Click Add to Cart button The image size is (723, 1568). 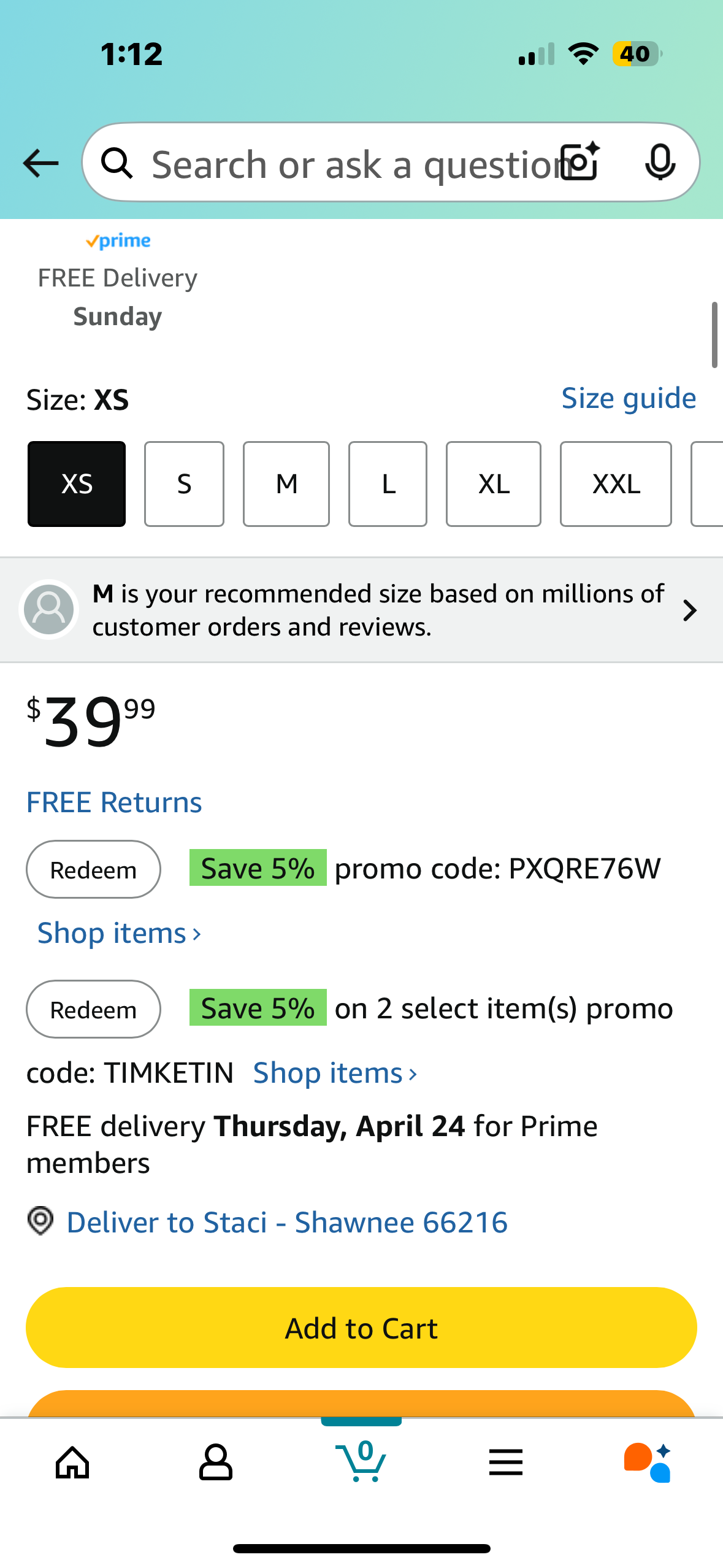(x=361, y=1328)
